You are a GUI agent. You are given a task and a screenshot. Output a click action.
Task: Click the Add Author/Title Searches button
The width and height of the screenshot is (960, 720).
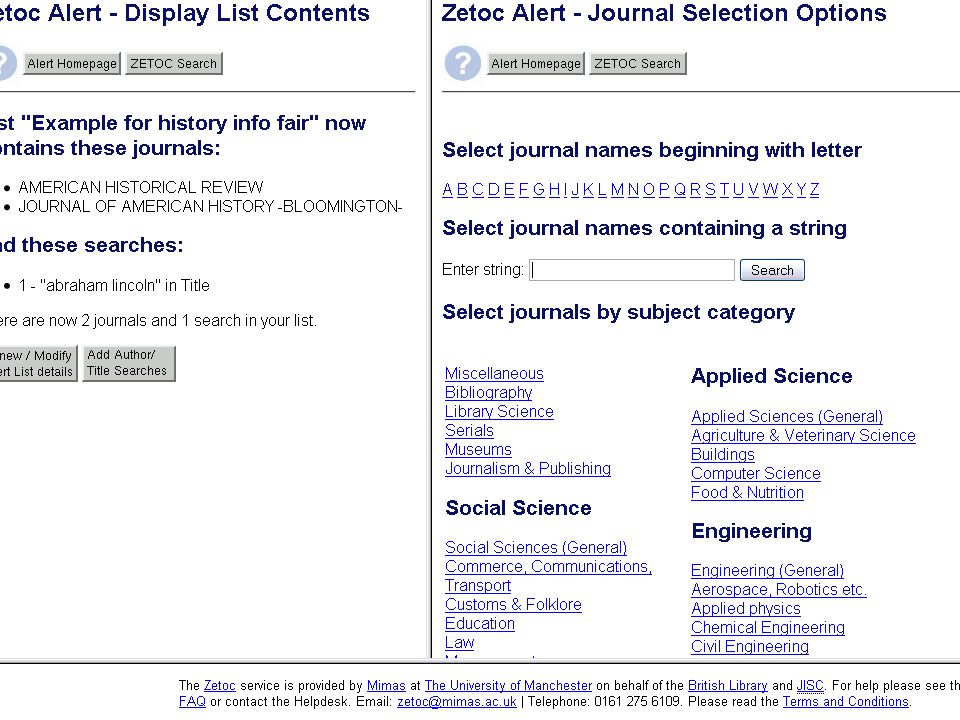(x=129, y=363)
